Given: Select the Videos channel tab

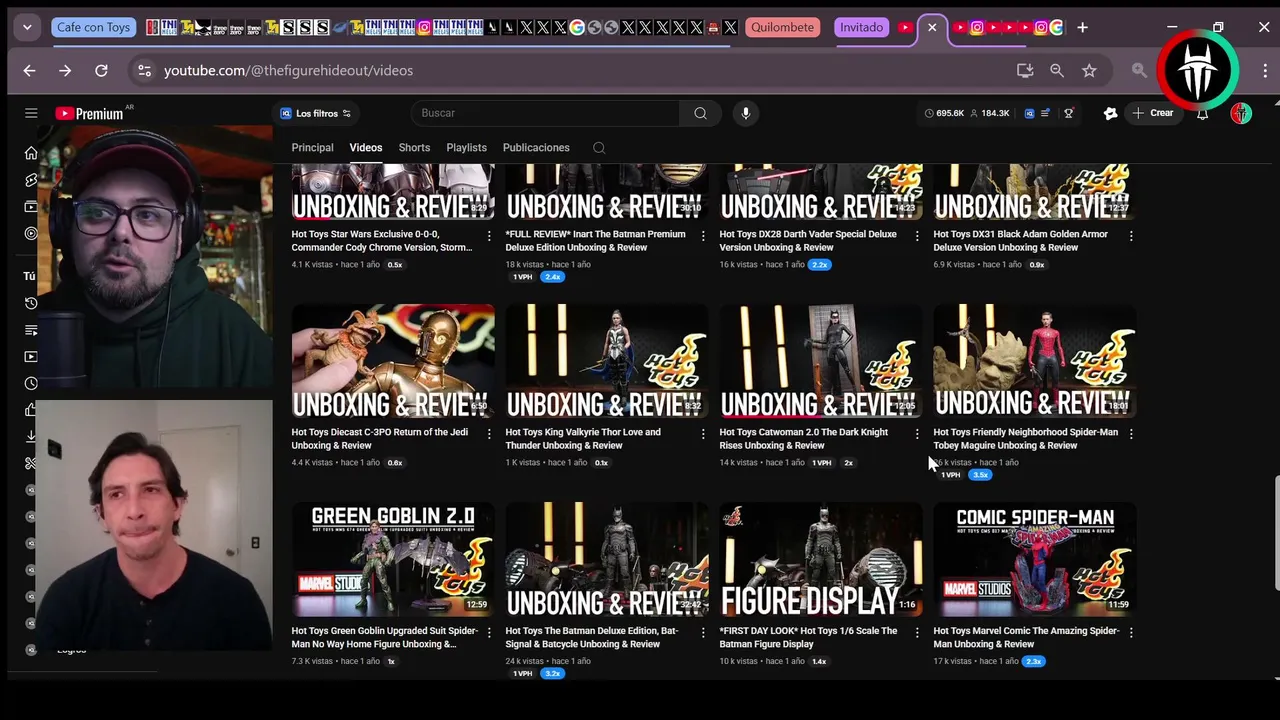Looking at the screenshot, I should tap(365, 148).
